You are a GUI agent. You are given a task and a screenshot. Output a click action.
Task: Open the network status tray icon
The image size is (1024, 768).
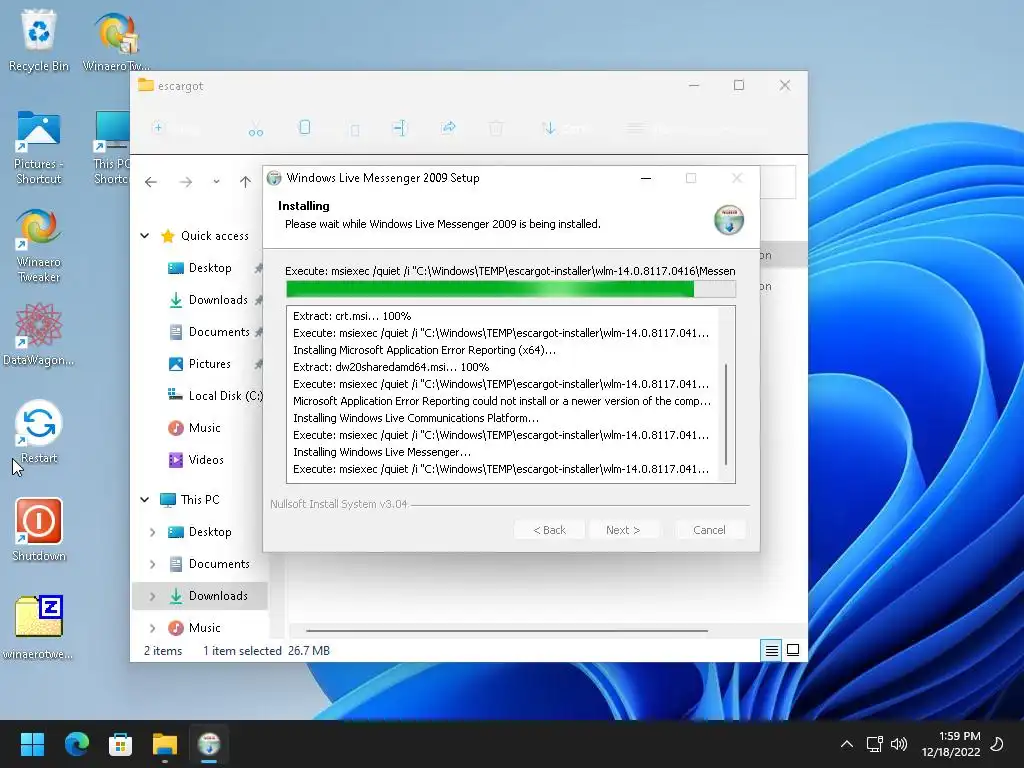point(874,744)
